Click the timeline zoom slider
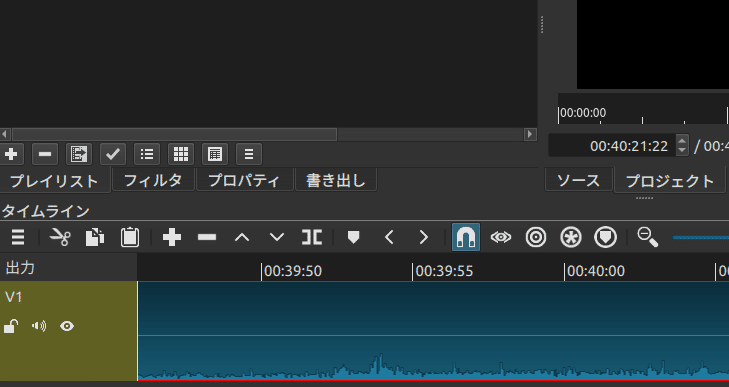Image resolution: width=729 pixels, height=387 pixels. [x=701, y=238]
